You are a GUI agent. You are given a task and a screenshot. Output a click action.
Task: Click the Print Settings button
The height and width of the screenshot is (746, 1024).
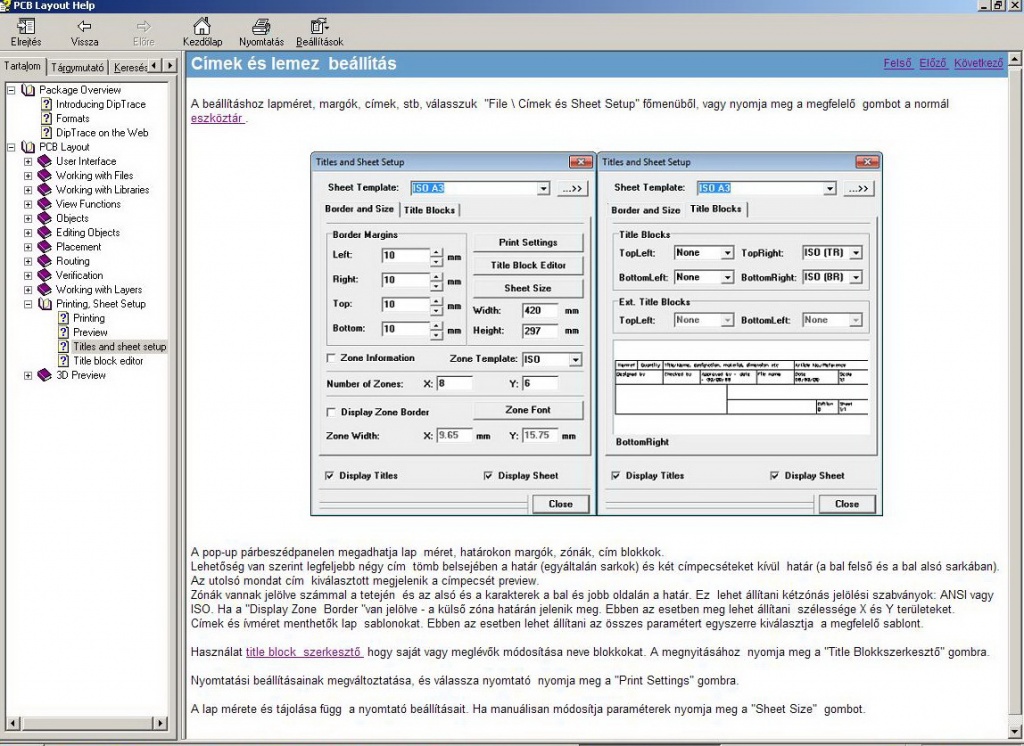[528, 242]
